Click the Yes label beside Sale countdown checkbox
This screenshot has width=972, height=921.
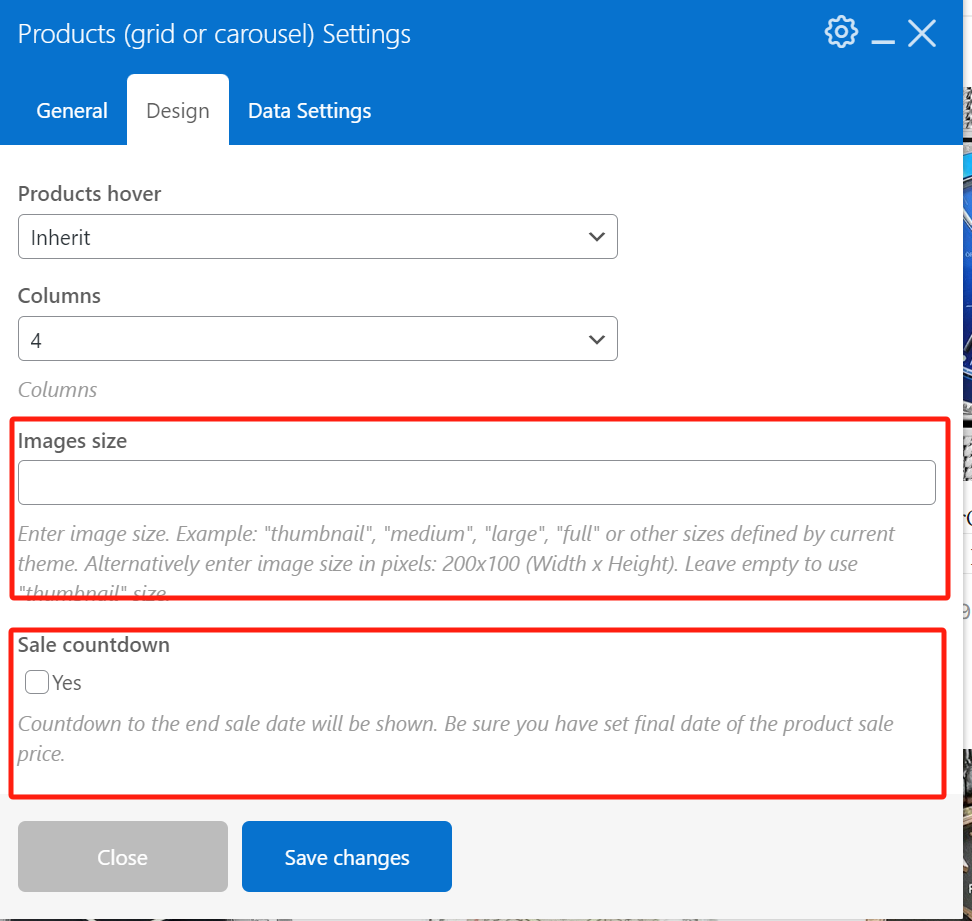[67, 683]
